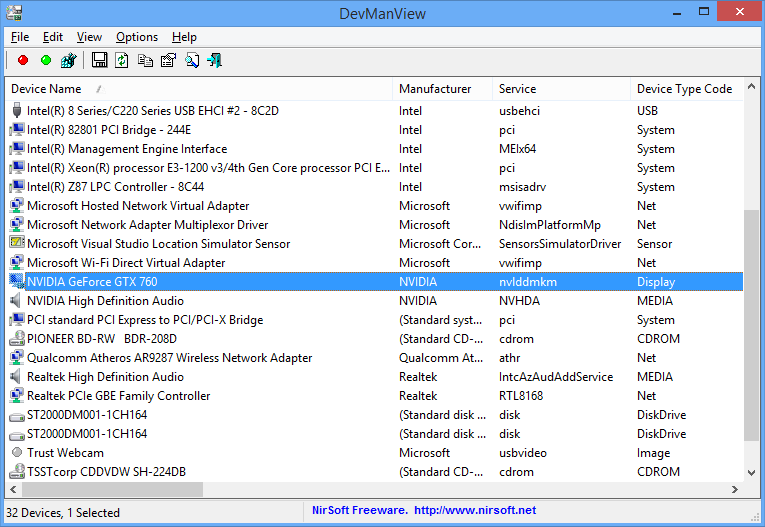Click the network icon of Qualcomm Atheros AR9287
This screenshot has width=765, height=527.
click(x=17, y=357)
